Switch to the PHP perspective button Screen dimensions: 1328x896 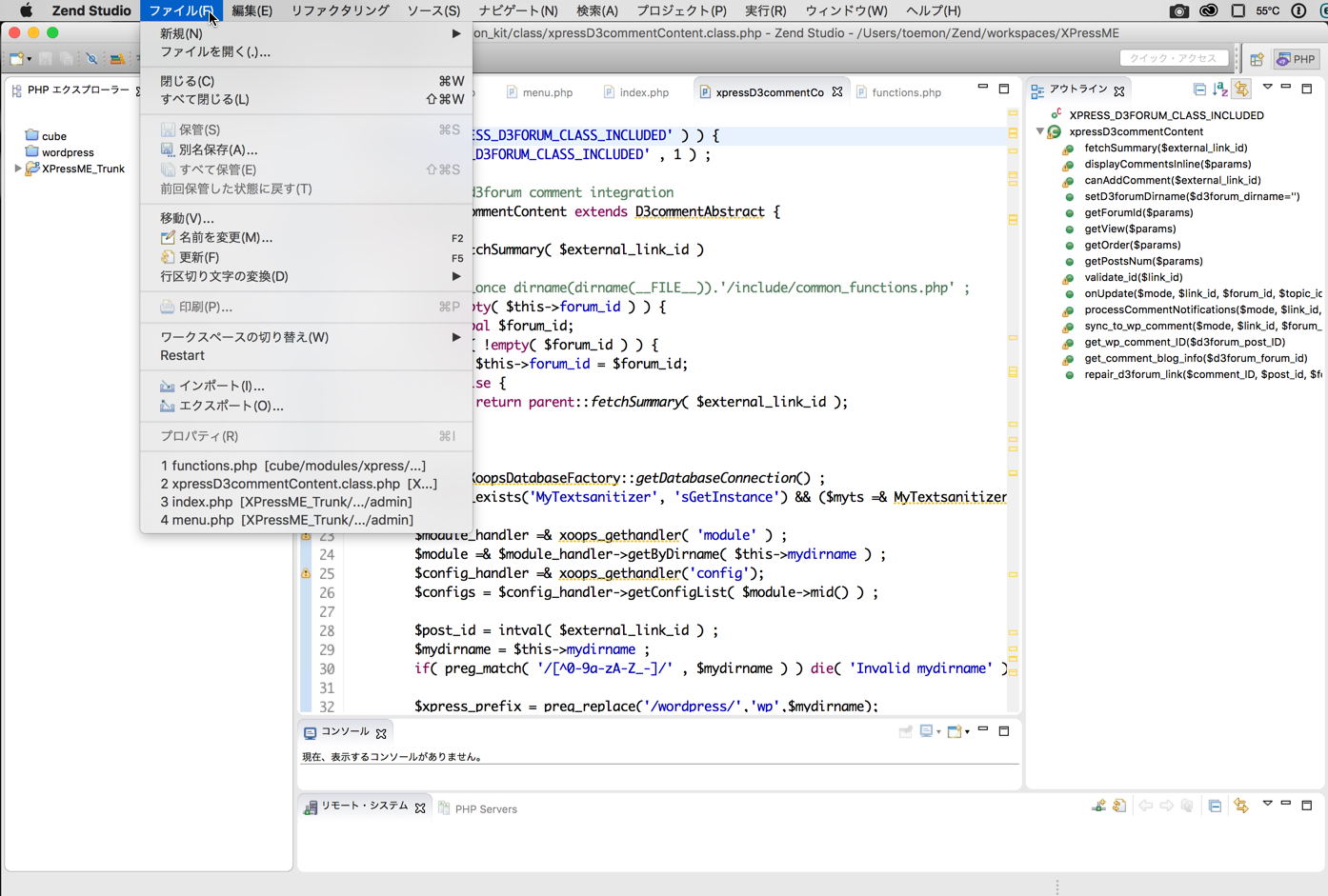pos(1297,59)
